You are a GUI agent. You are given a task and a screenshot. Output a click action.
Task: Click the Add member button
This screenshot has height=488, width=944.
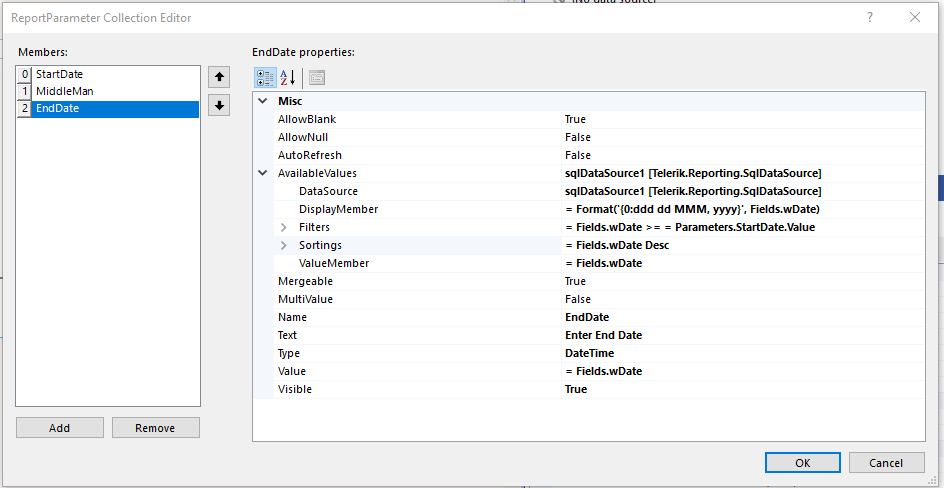[x=60, y=428]
